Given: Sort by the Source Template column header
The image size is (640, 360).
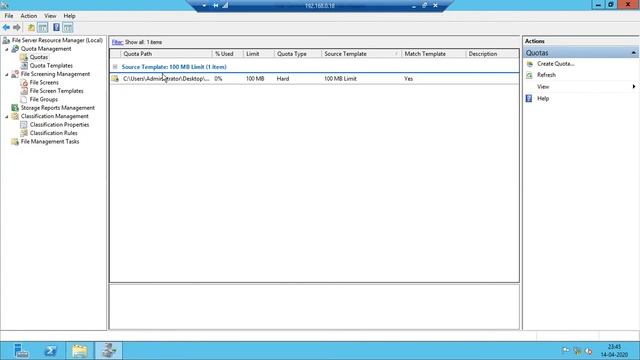Looking at the screenshot, I should (361, 53).
